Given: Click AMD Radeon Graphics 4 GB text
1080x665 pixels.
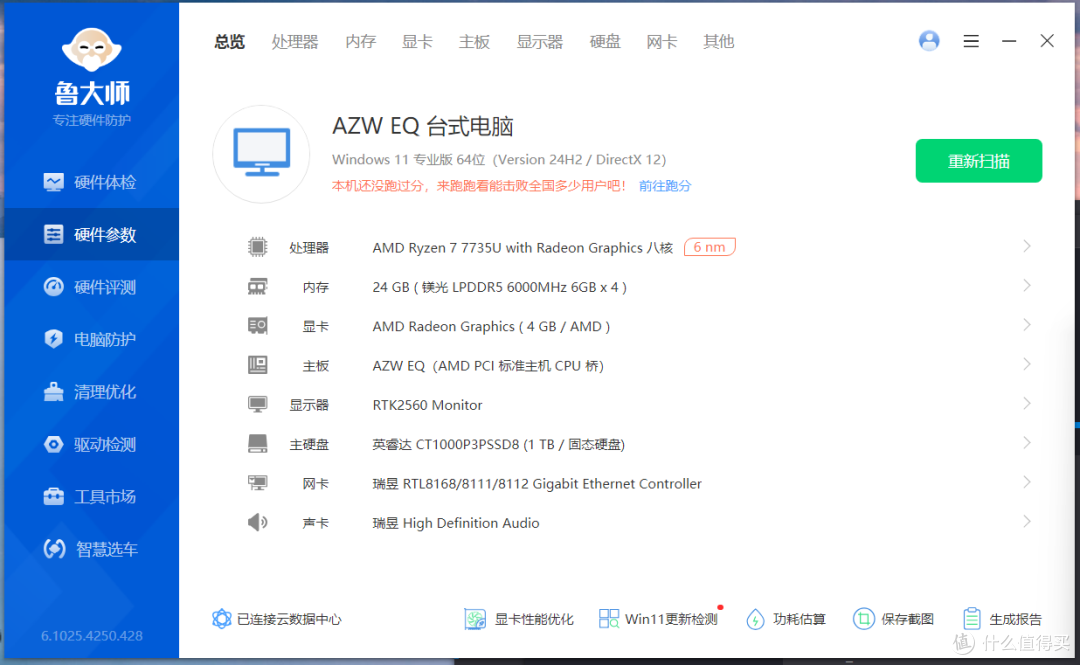Looking at the screenshot, I should tap(491, 327).
